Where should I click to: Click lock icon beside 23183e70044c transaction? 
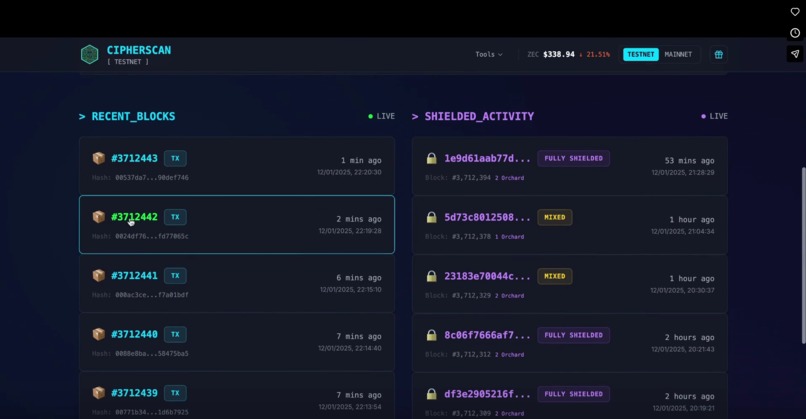pyautogui.click(x=432, y=276)
